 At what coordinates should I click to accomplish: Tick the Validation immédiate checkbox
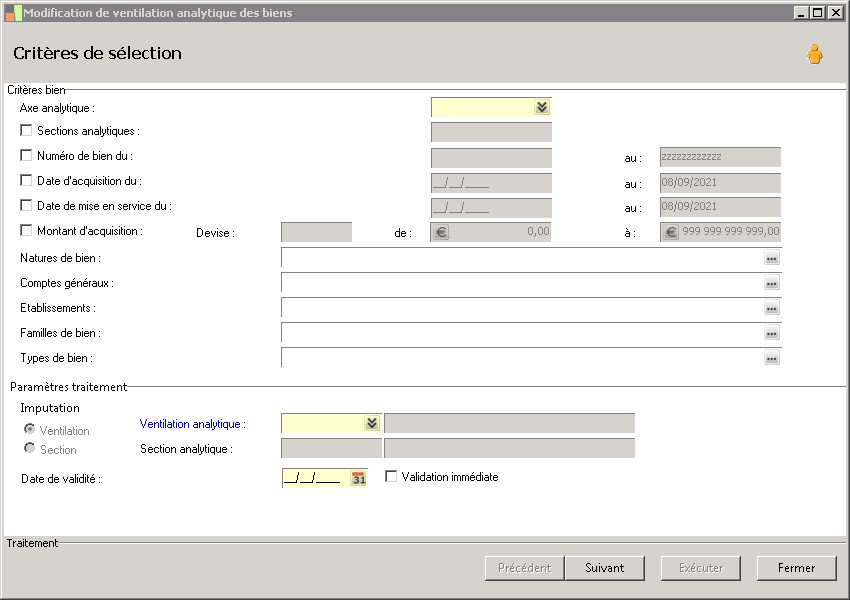click(x=391, y=477)
